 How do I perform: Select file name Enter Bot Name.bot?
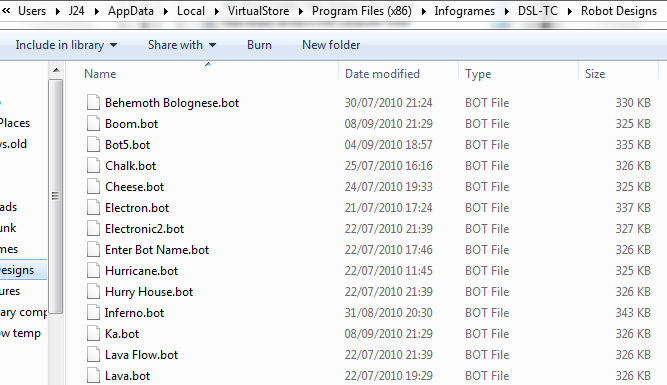click(157, 250)
